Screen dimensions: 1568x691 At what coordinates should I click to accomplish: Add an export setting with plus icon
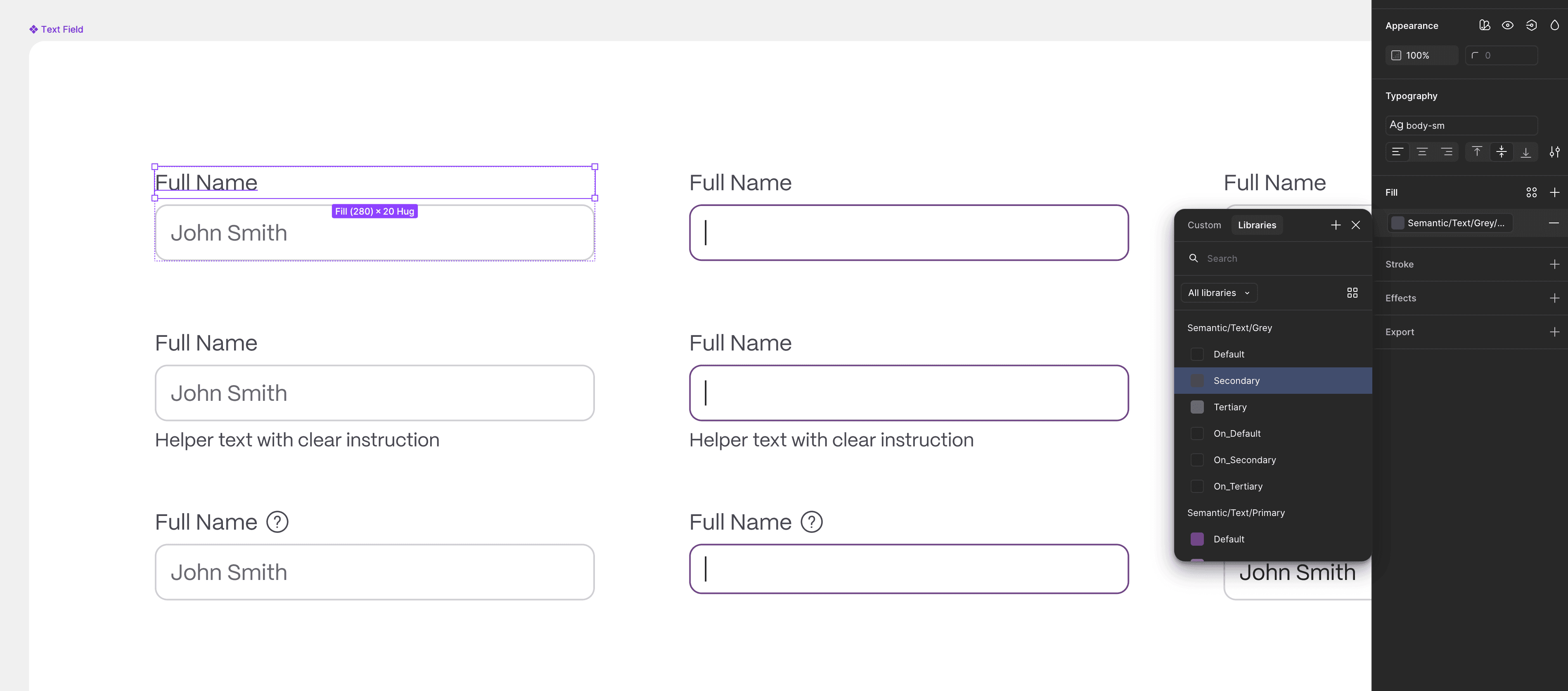coord(1554,332)
